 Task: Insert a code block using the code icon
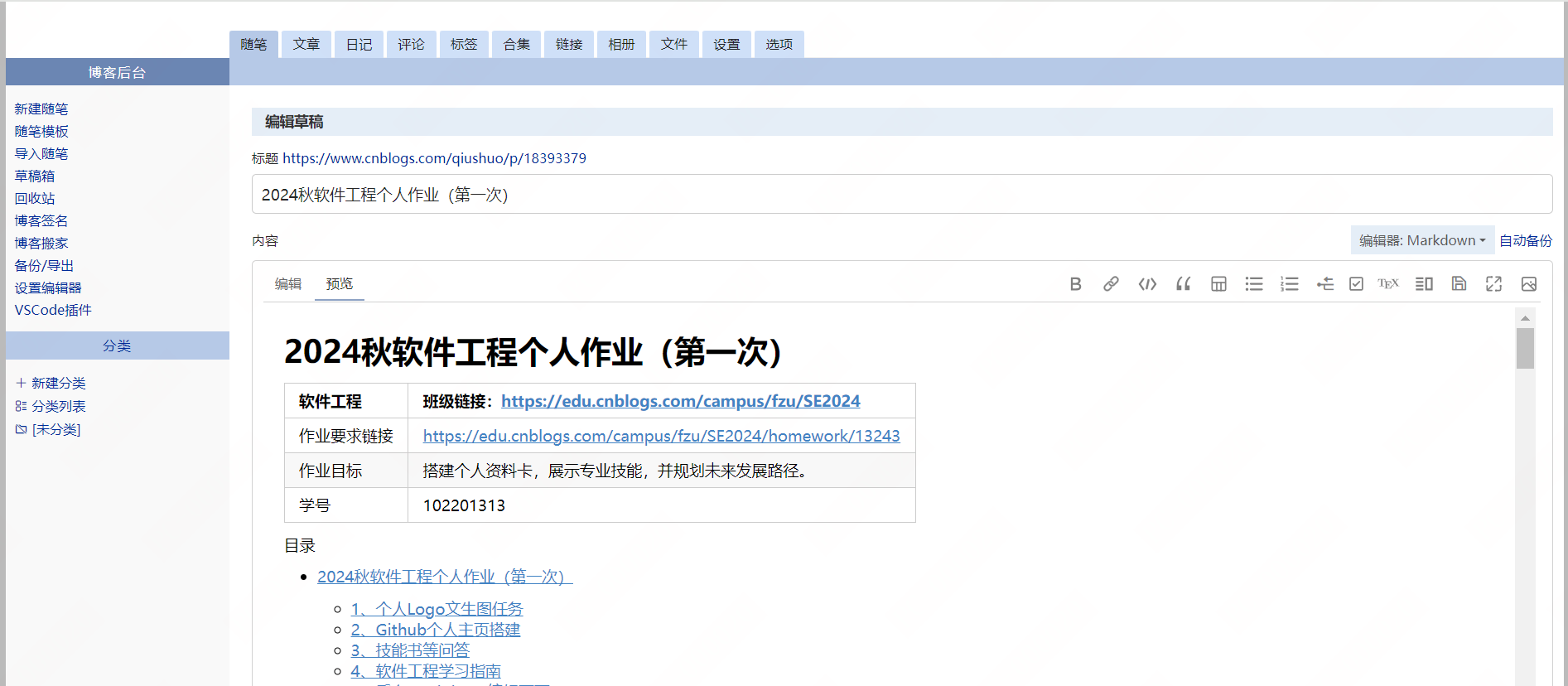point(1147,284)
